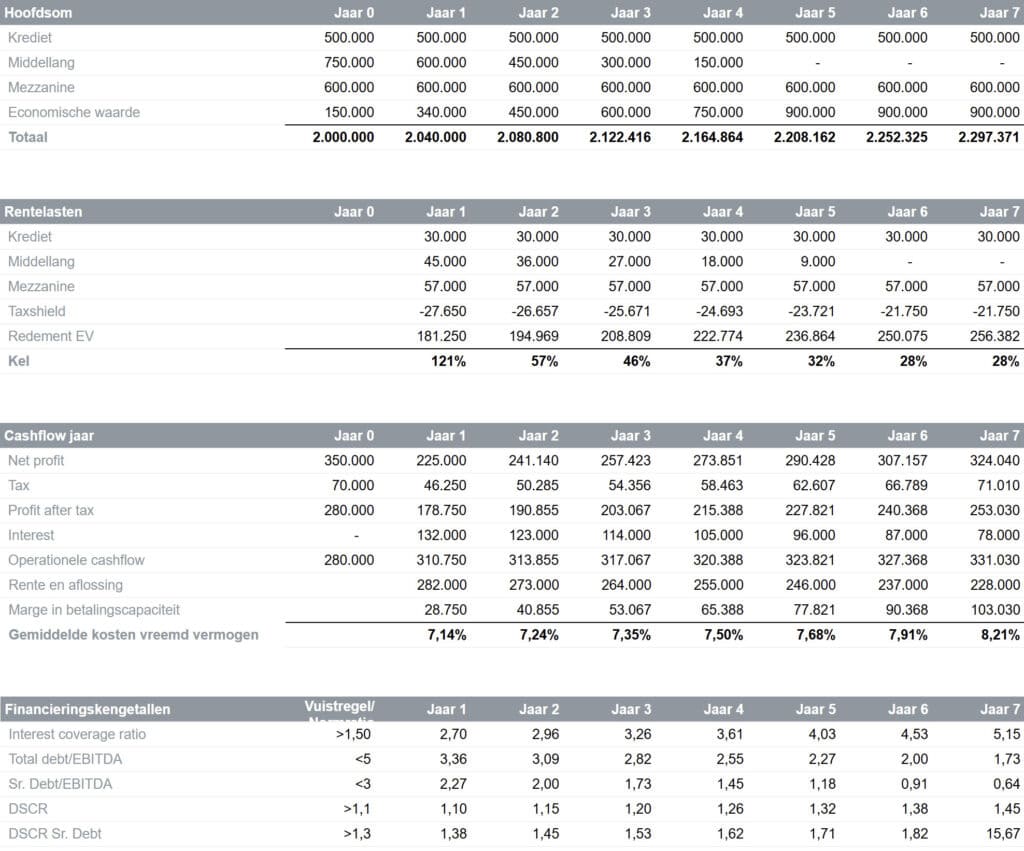This screenshot has width=1024, height=851.
Task: Click the Taxshield row label
Action: [36, 311]
